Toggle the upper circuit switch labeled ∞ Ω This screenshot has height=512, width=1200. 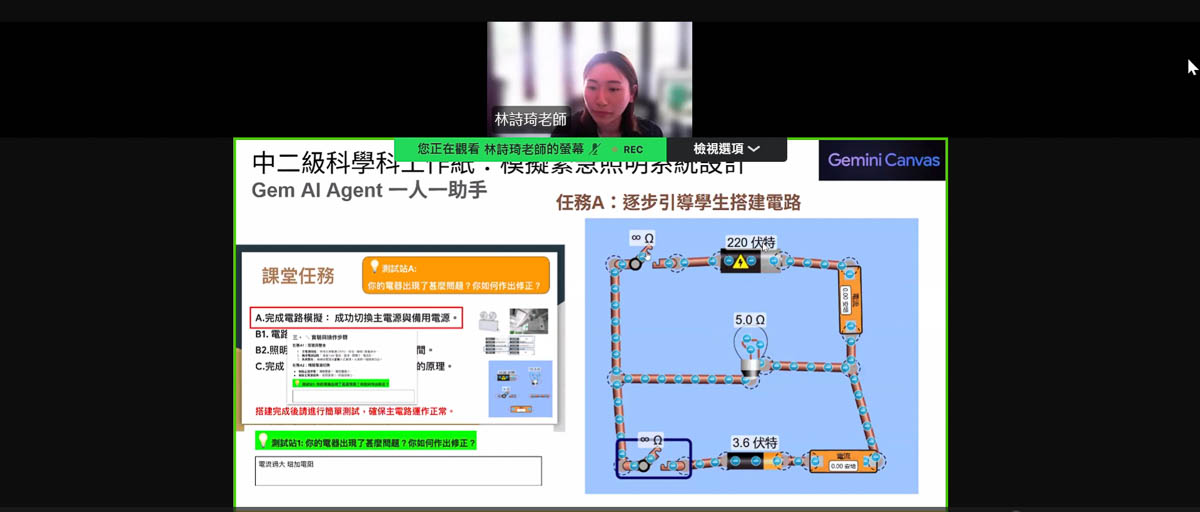click(x=641, y=262)
